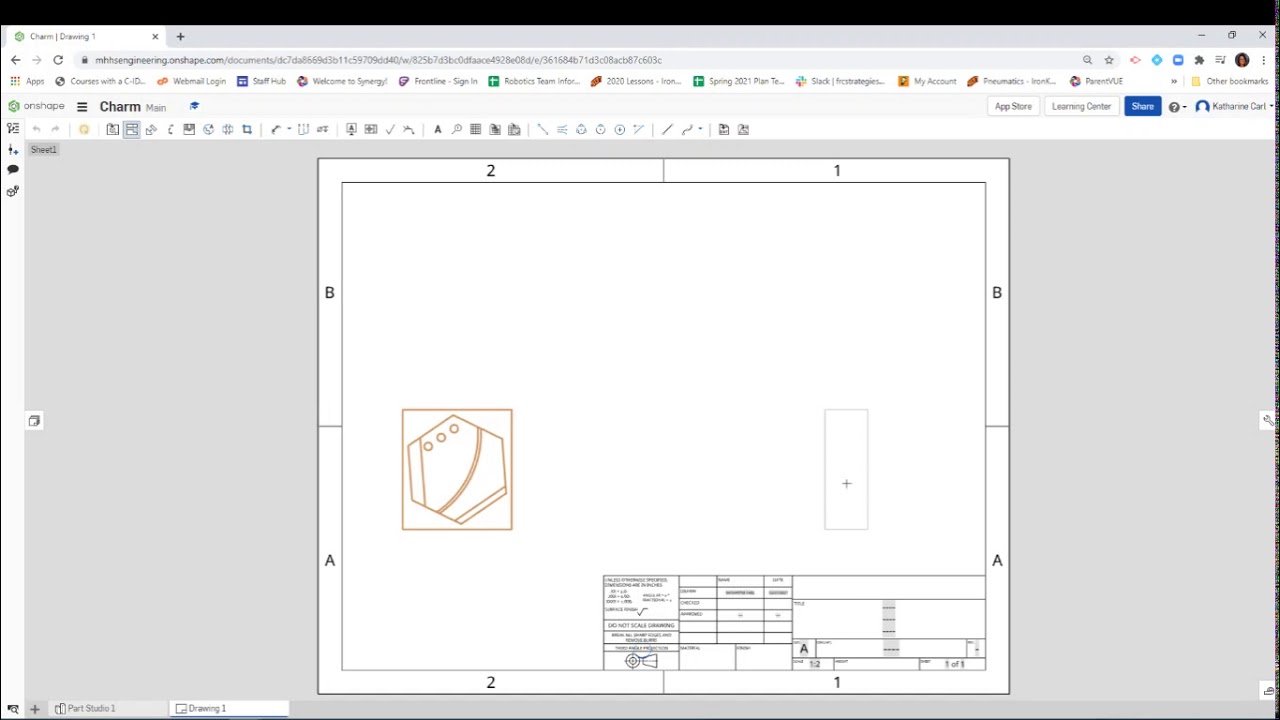
Task: Select the Datum symbol tool
Action: 351,129
